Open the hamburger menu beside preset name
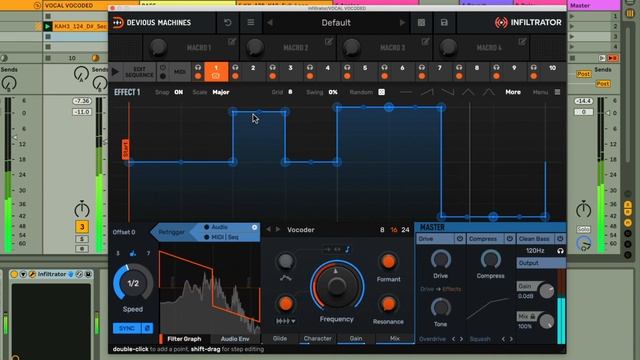Screen dimensions: 640x360 (251, 22)
